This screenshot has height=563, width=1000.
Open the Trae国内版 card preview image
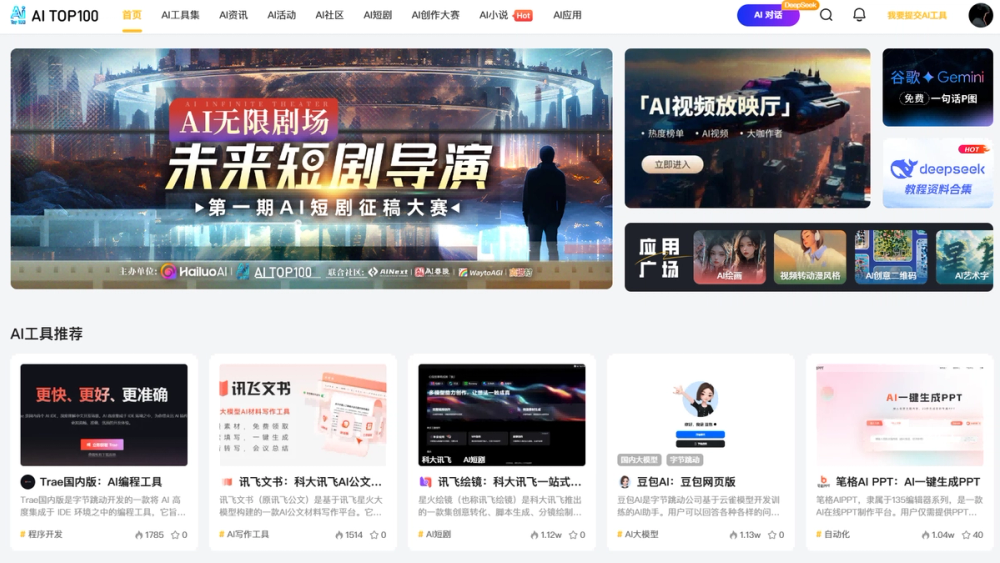click(x=104, y=415)
